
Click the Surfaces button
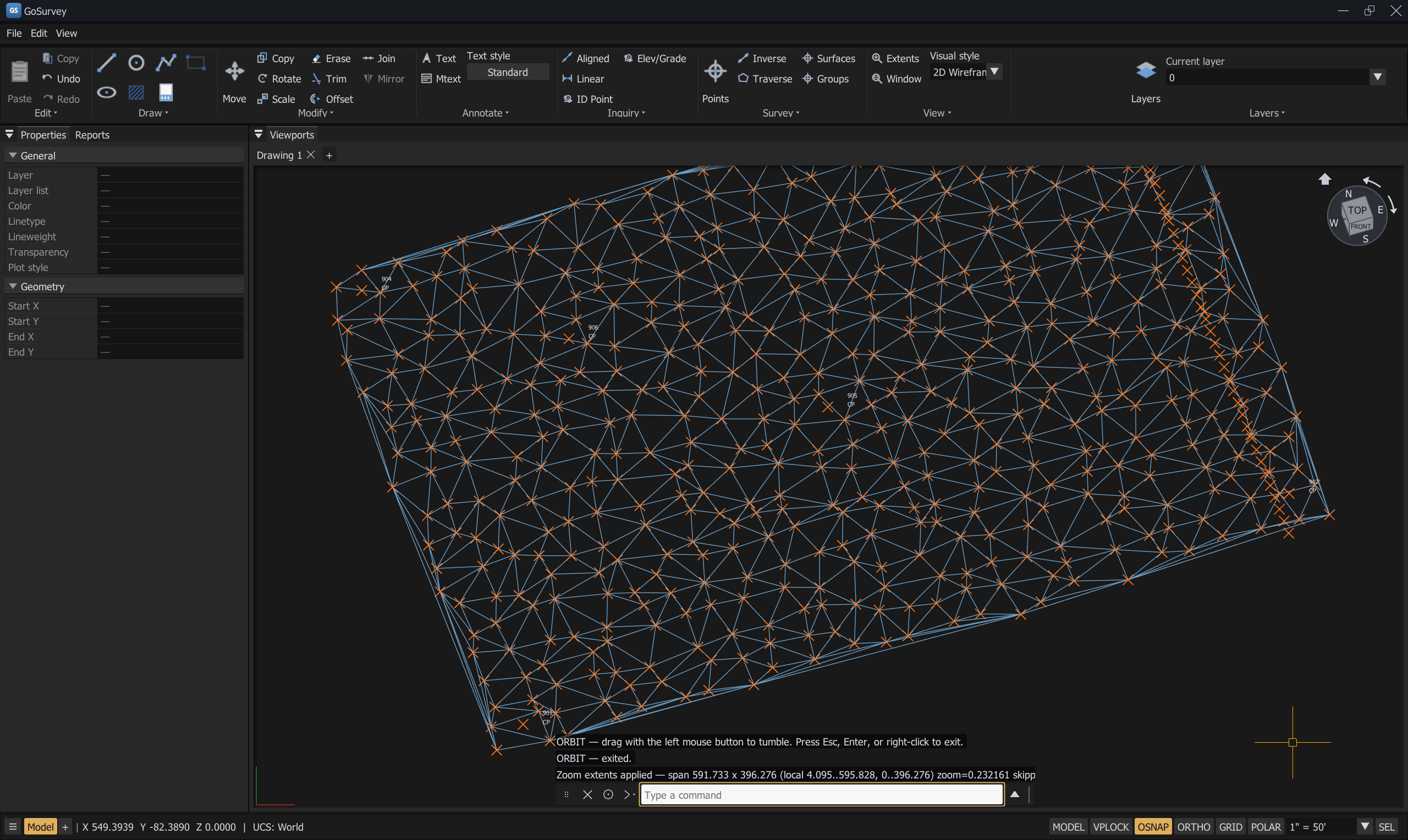click(x=828, y=58)
